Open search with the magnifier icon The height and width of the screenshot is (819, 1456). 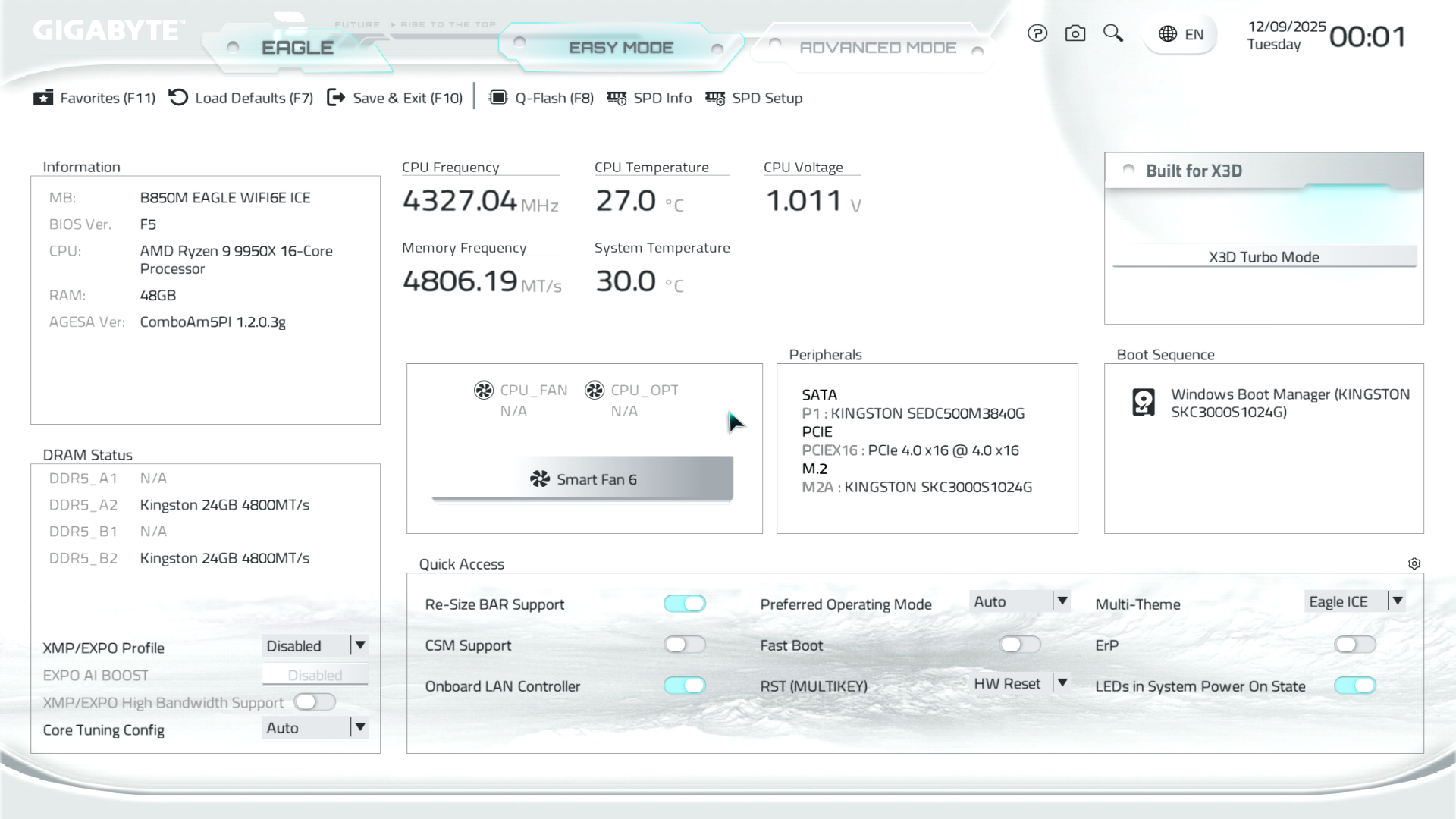coord(1113,33)
